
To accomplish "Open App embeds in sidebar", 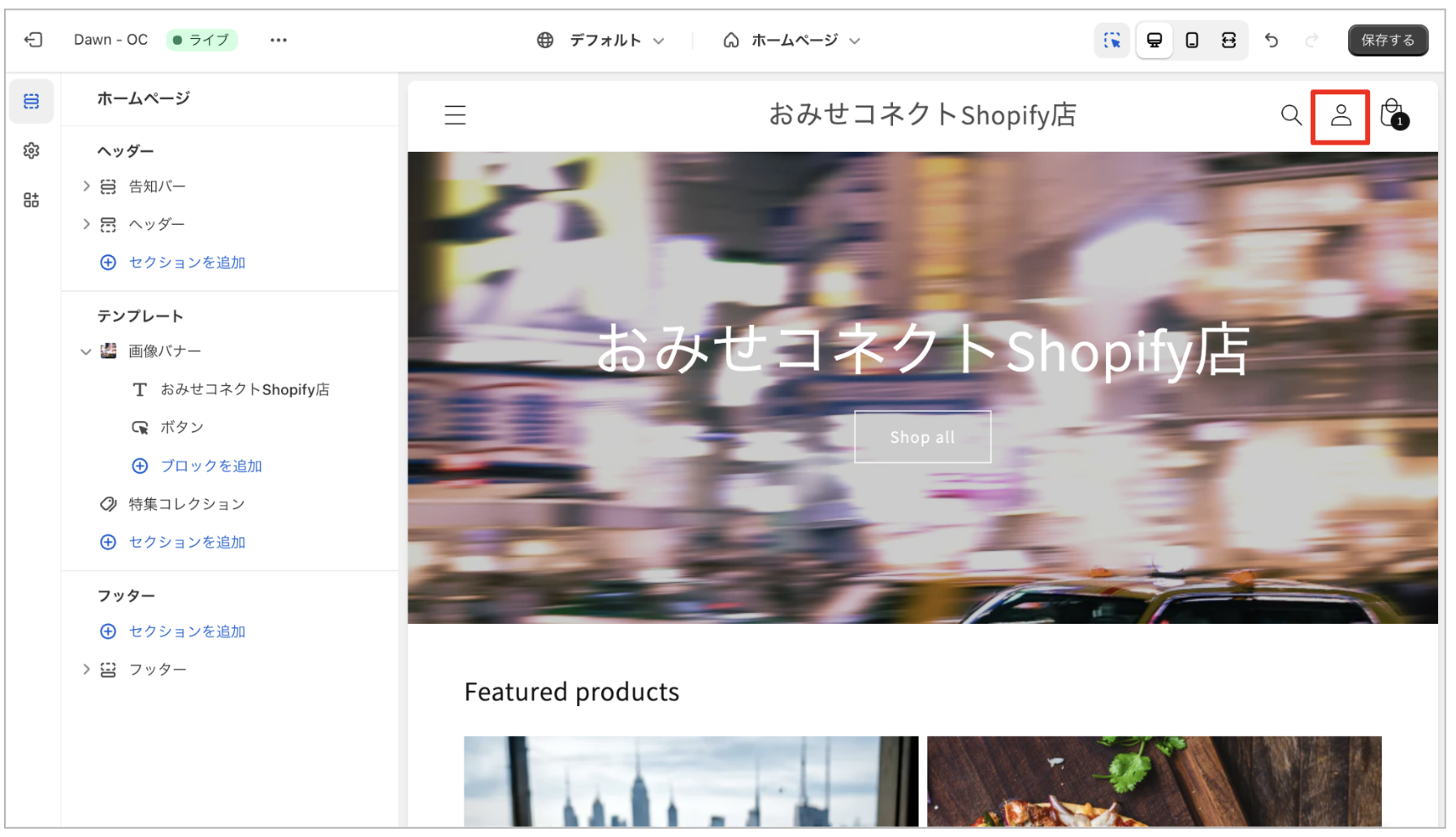I will (32, 200).
